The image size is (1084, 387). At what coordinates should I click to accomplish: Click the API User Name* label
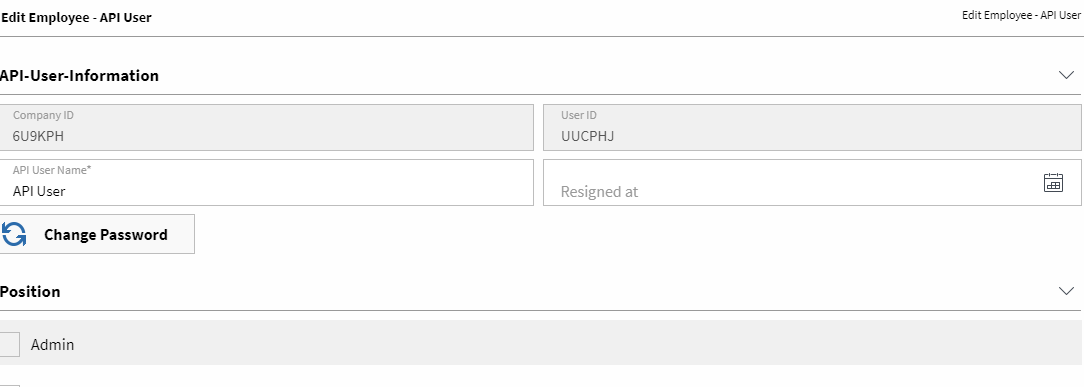click(52, 170)
